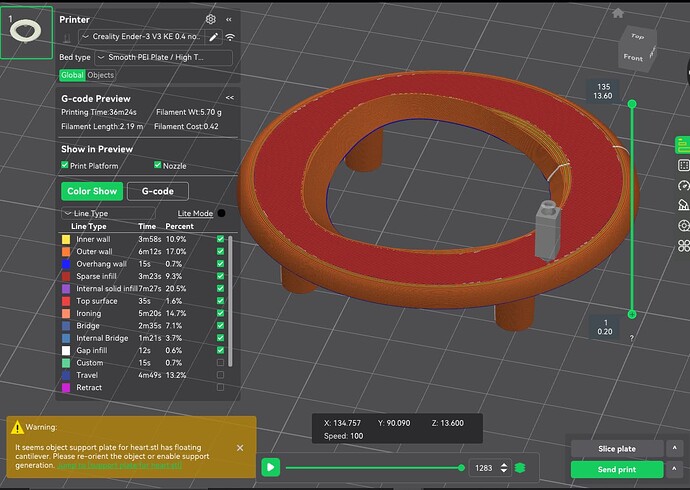Click the green layers icon beside step counter

[520, 467]
